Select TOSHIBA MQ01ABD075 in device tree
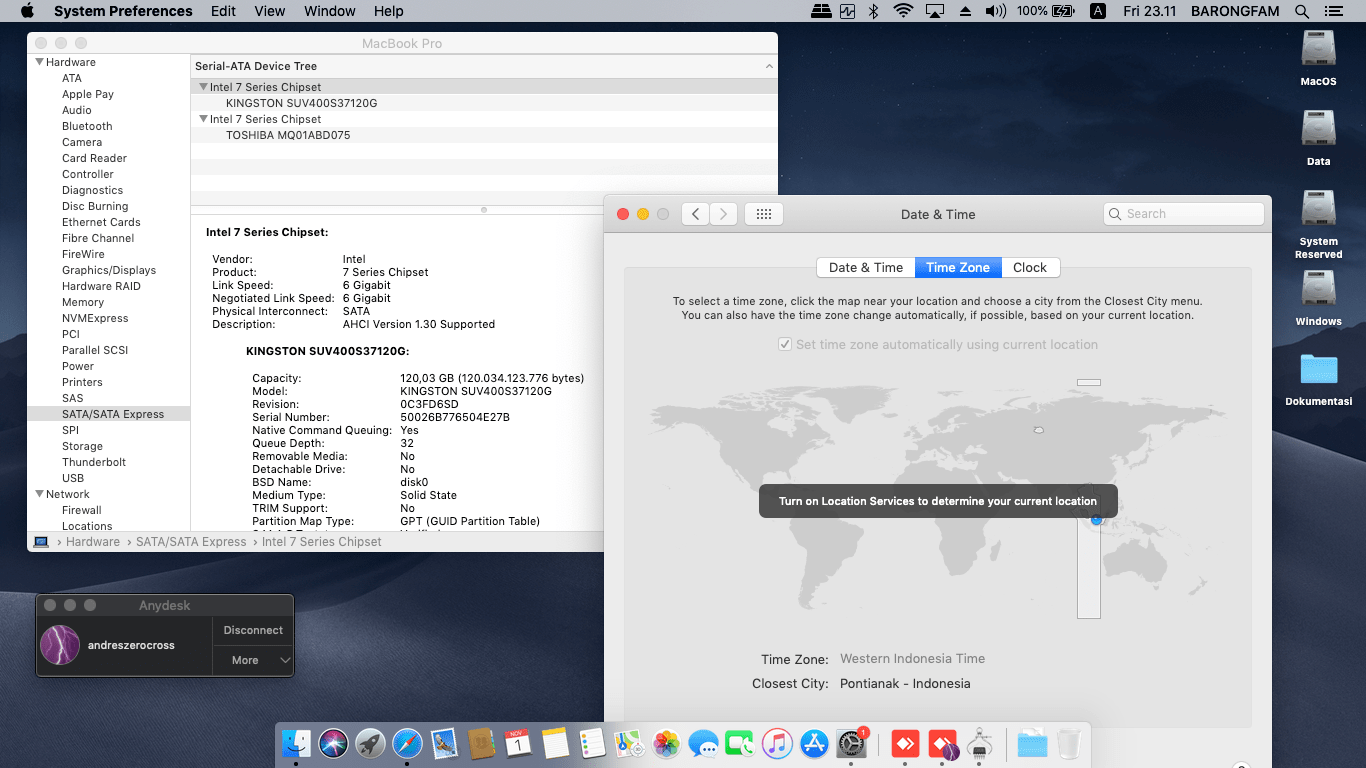 484,135
